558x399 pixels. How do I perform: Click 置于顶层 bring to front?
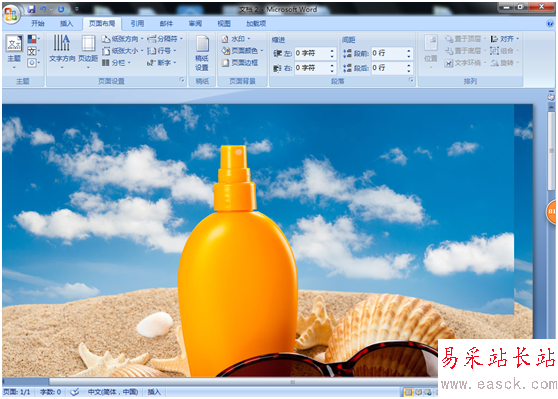tap(465, 39)
